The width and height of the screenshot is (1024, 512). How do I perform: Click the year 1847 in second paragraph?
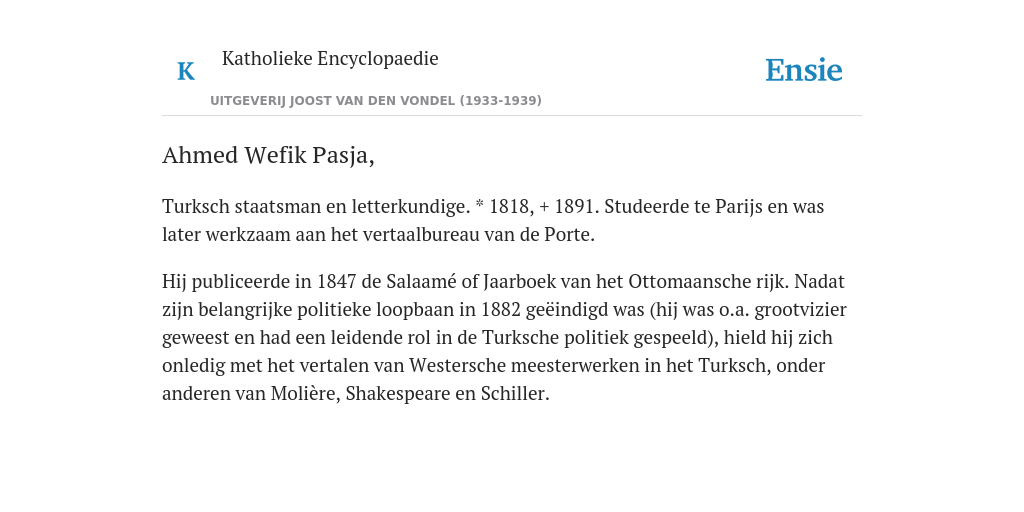337,282
